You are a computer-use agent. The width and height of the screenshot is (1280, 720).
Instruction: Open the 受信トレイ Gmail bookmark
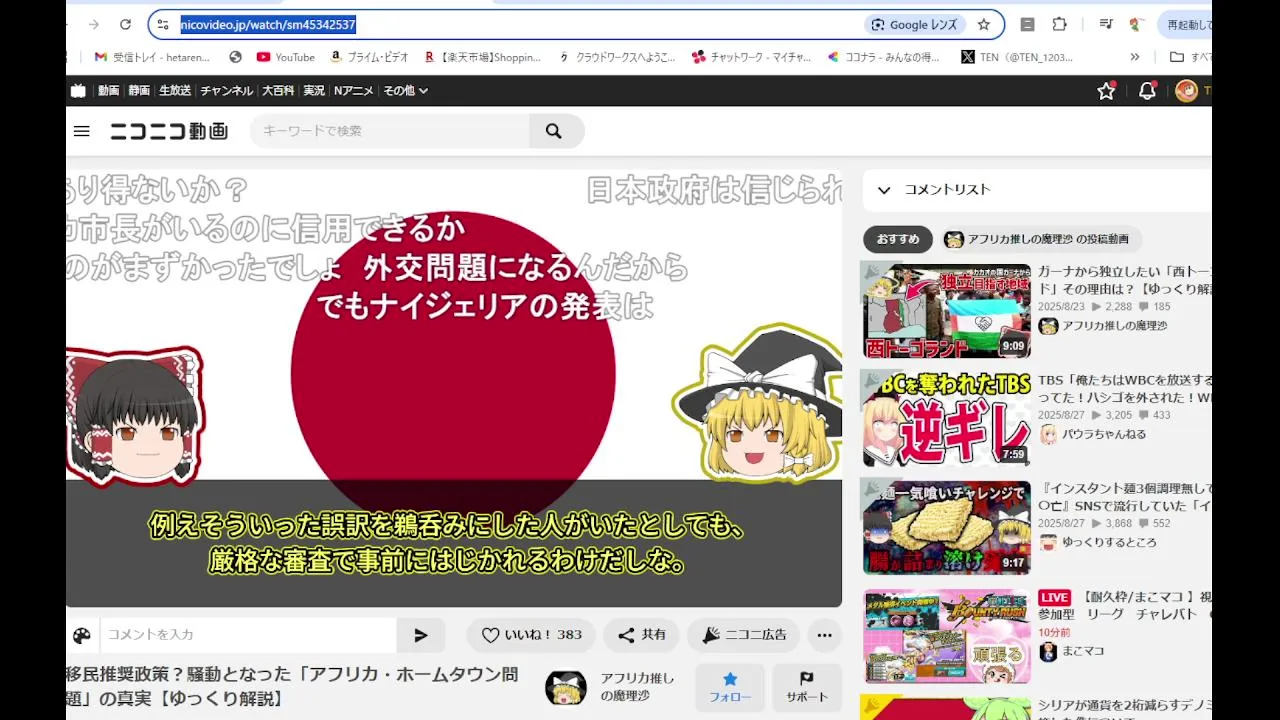153,57
